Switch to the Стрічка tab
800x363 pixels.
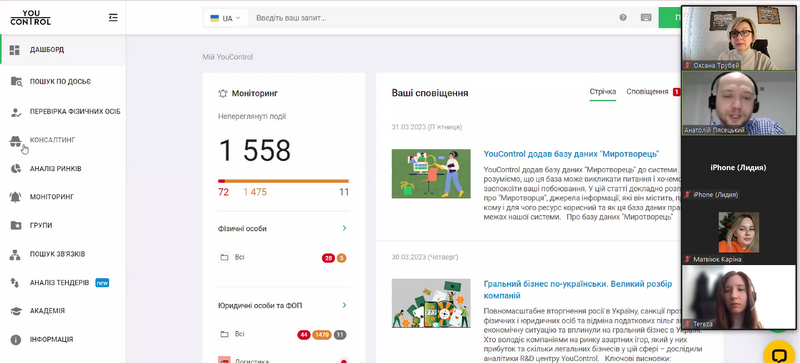point(603,92)
